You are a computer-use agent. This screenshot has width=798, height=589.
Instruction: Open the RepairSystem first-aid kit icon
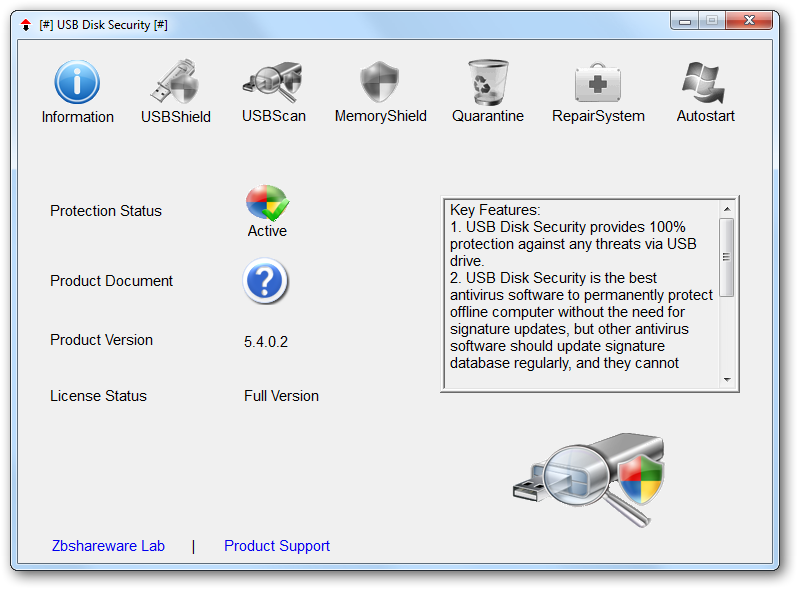[x=598, y=82]
